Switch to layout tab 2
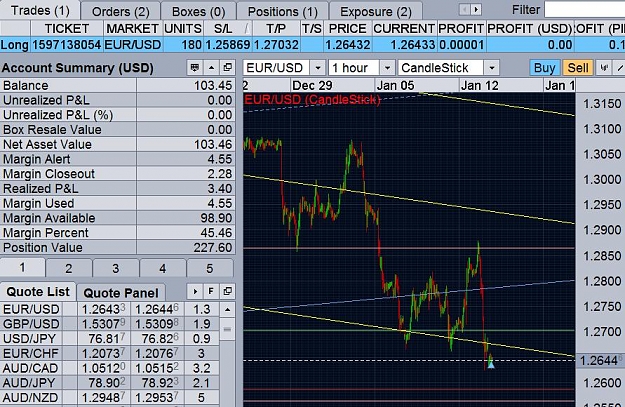This screenshot has width=625, height=407. 69,268
